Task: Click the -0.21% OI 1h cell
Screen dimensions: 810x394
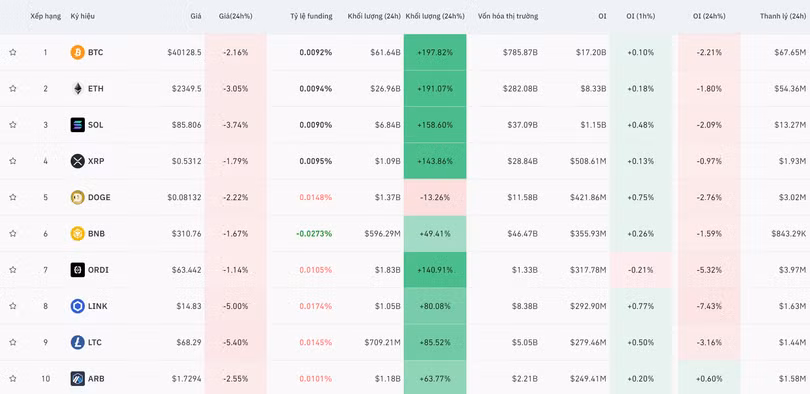Action: (641, 270)
